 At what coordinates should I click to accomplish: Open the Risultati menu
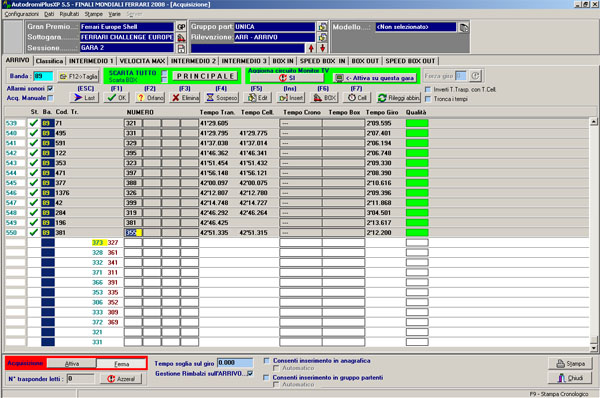tap(69, 14)
